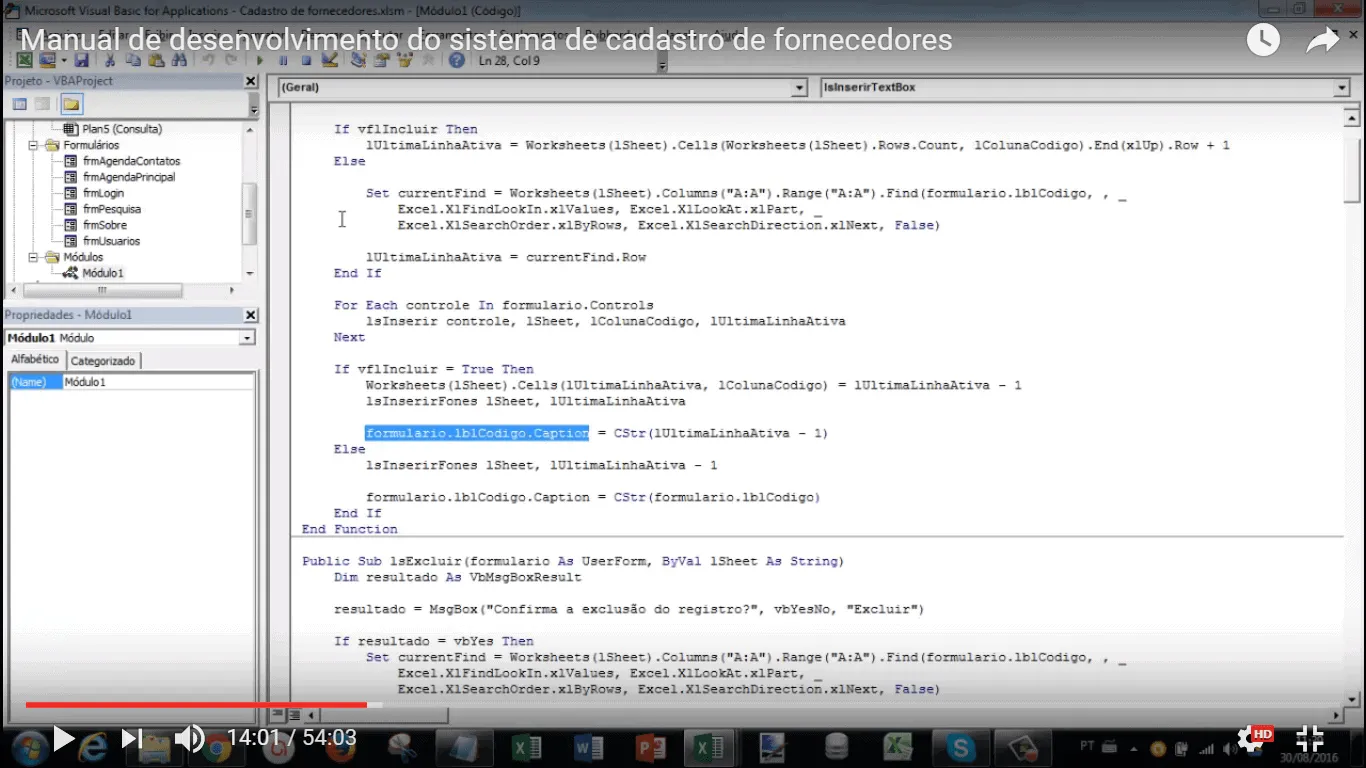Viewport: 1366px width, 768px height.
Task: Click the (Name) property value field
Action: tap(158, 382)
